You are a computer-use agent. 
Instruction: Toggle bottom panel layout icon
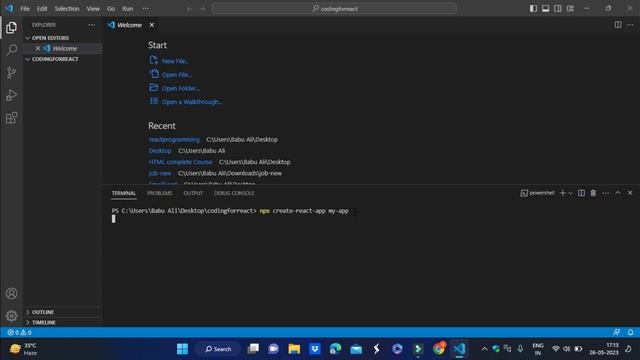pyautogui.click(x=545, y=9)
